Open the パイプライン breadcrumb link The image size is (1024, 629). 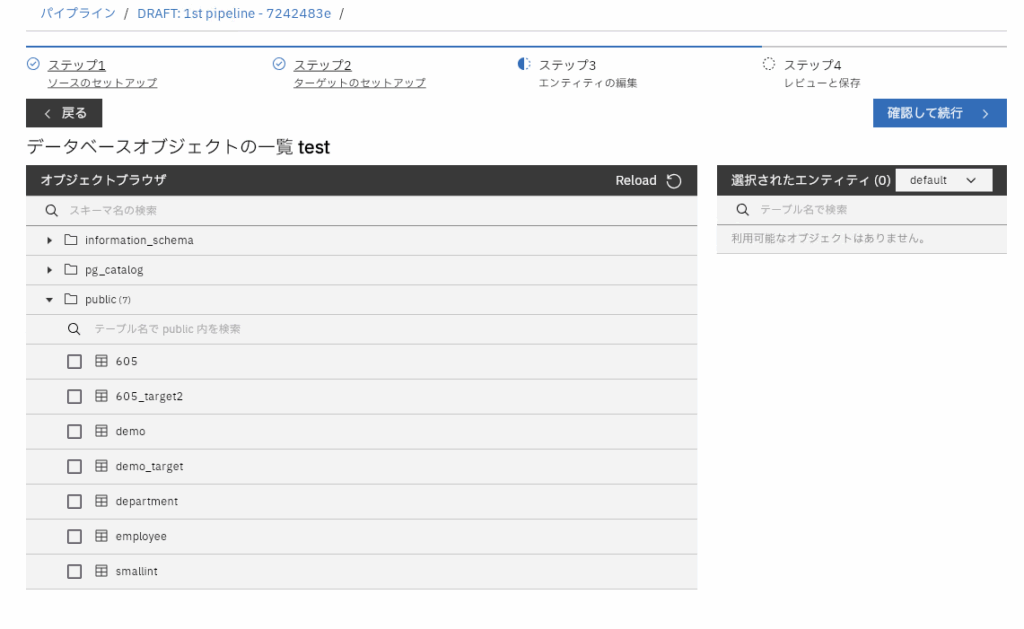click(x=78, y=13)
